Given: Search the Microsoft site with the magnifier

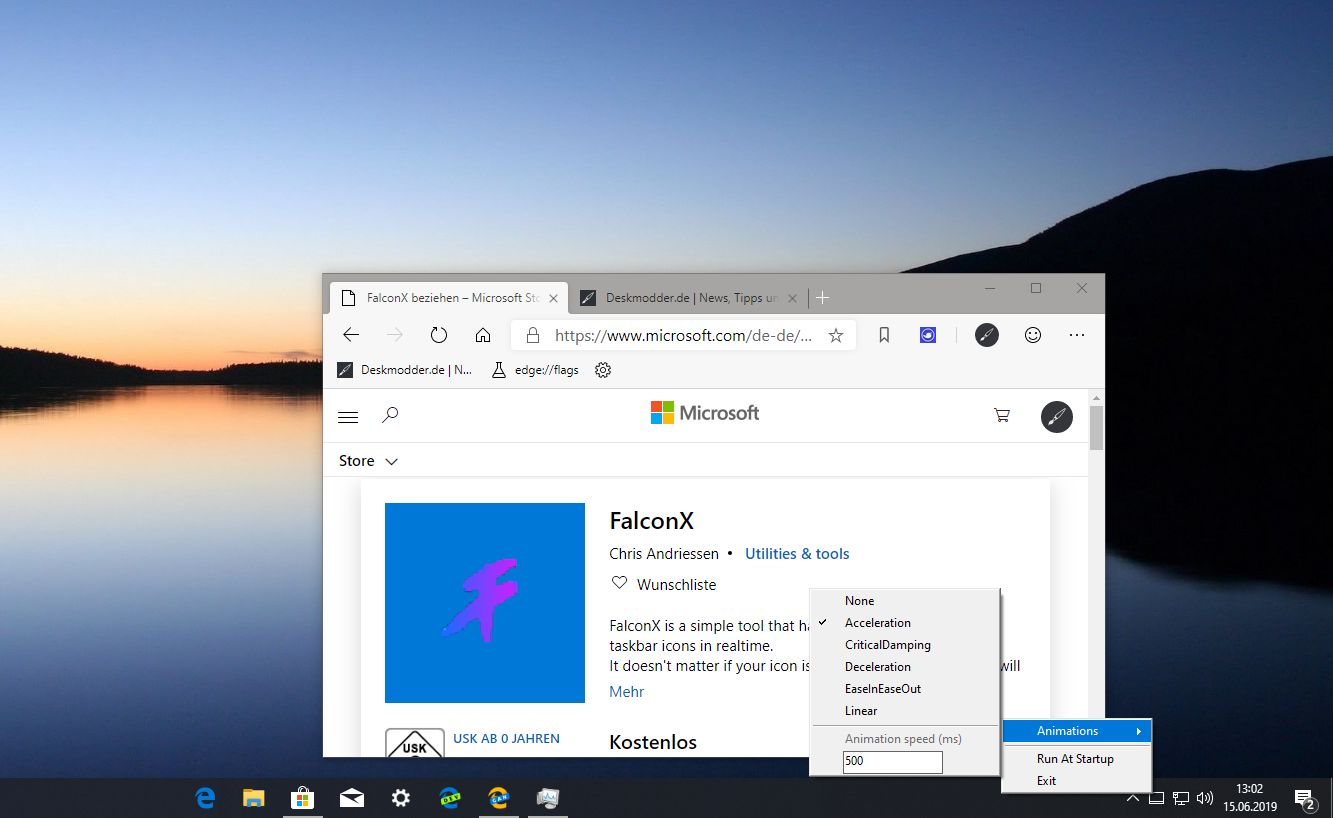Looking at the screenshot, I should click(x=391, y=414).
